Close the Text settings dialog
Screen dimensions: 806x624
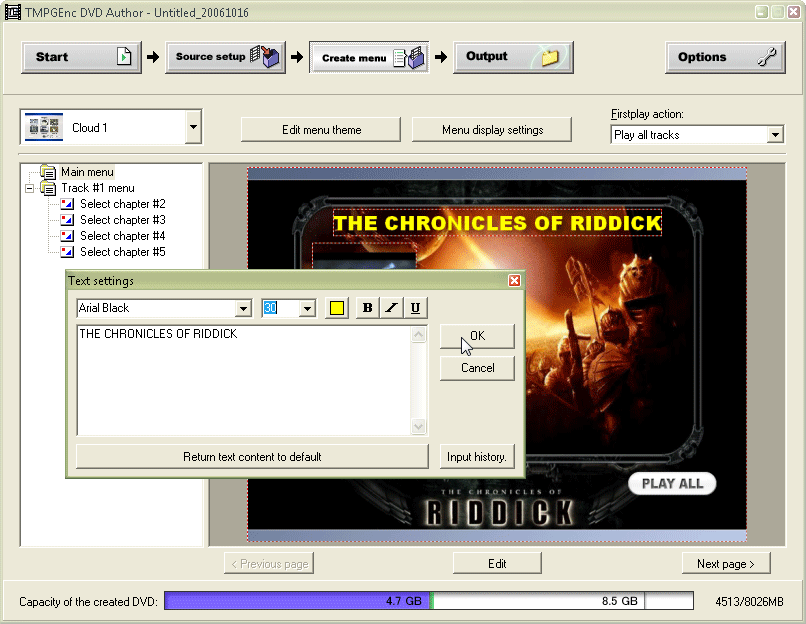514,281
